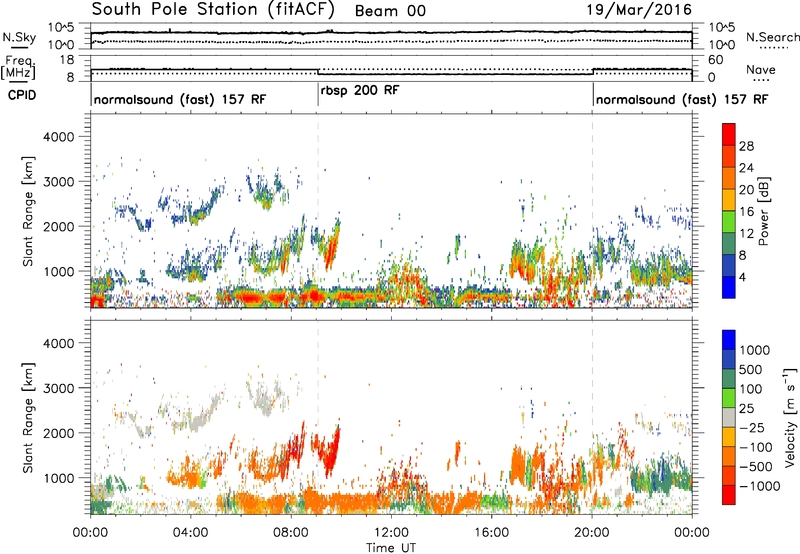Click the "Freq. [MHz]" axis label
This screenshot has height=554, width=800.
(x=18, y=67)
